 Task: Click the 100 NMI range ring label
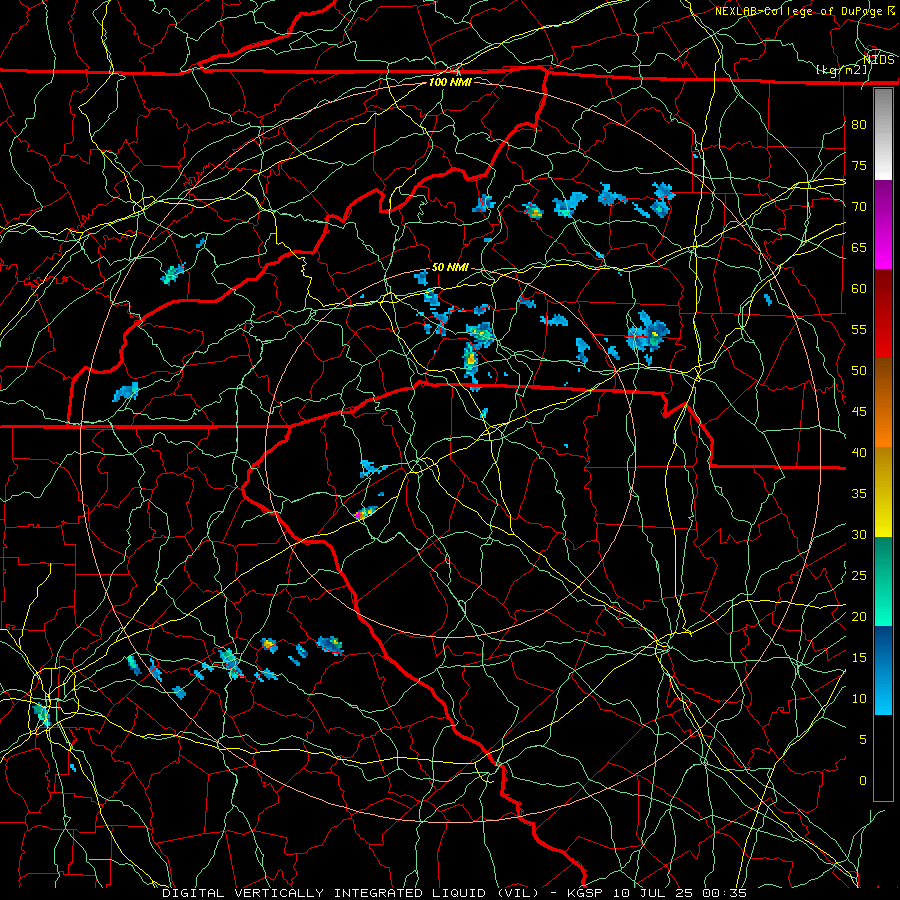[450, 82]
